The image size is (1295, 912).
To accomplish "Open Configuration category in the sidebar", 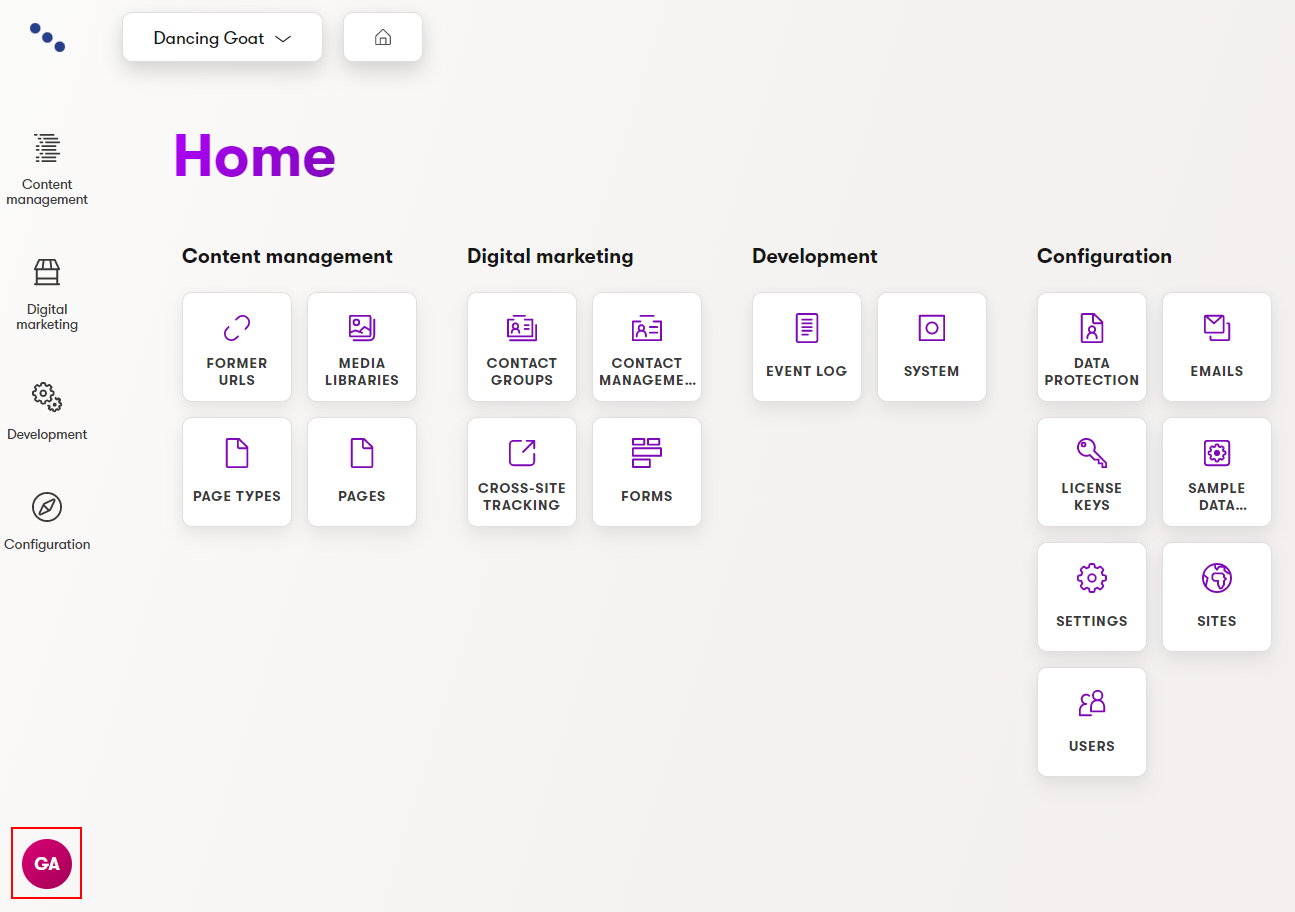I will 47,520.
